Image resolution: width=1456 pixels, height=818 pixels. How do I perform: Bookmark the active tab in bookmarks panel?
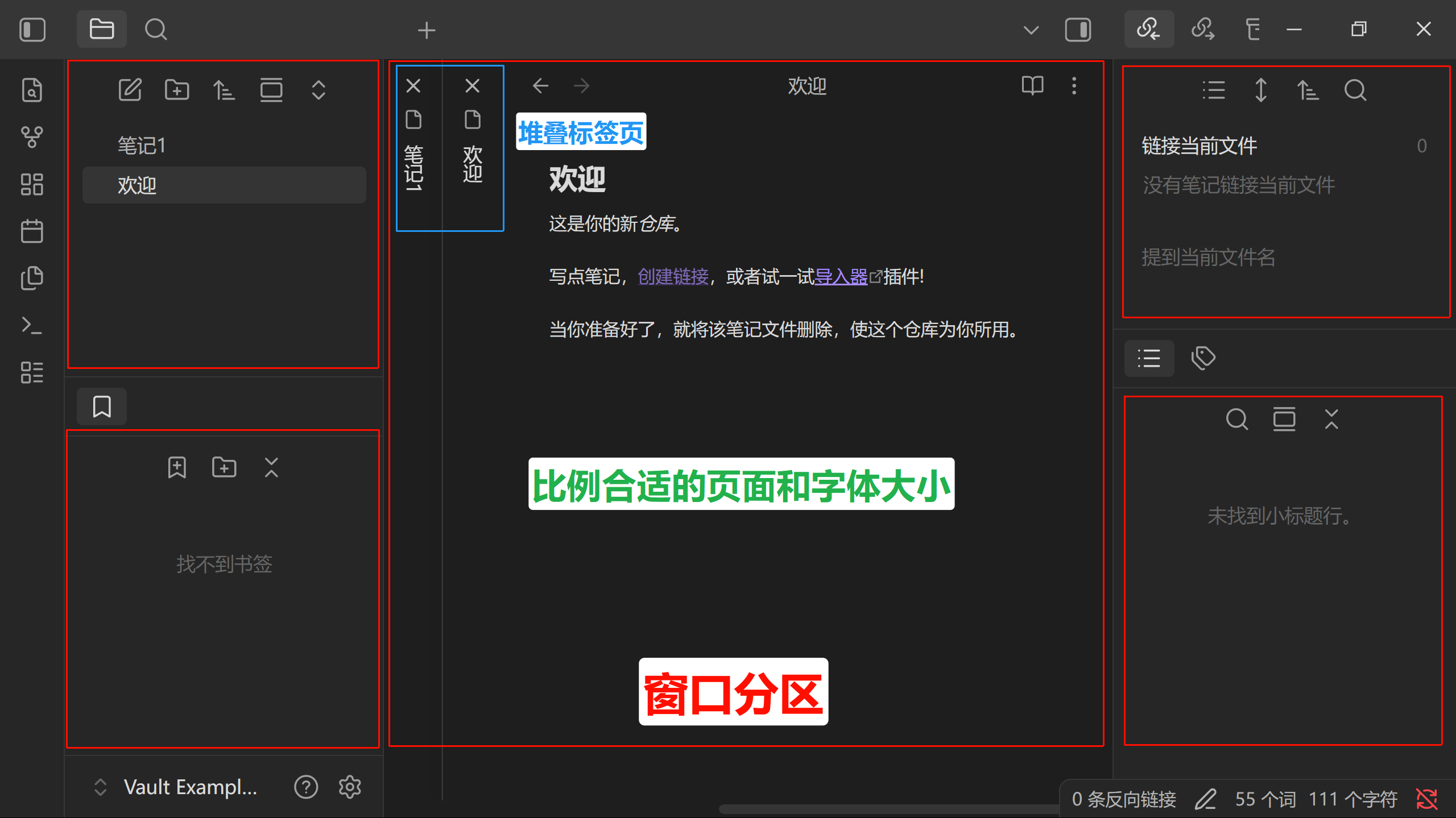[177, 467]
